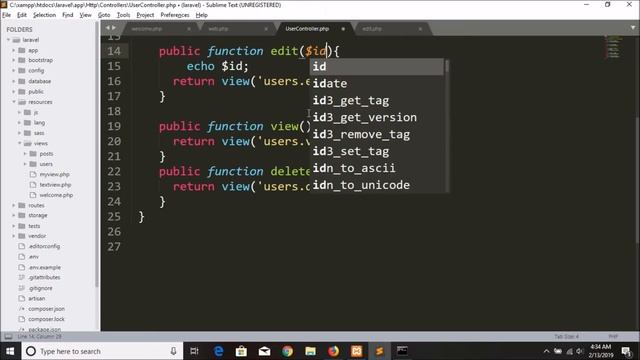The width and height of the screenshot is (640, 360).
Task: Close the welcome.php tab
Action: pos(189,29)
